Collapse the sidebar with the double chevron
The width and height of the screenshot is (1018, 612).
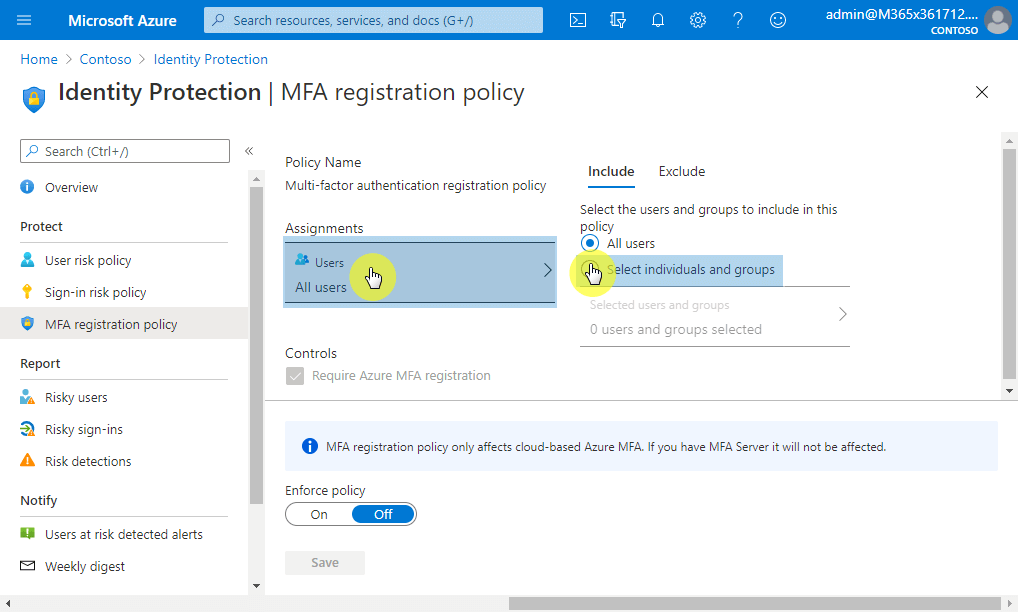[249, 151]
